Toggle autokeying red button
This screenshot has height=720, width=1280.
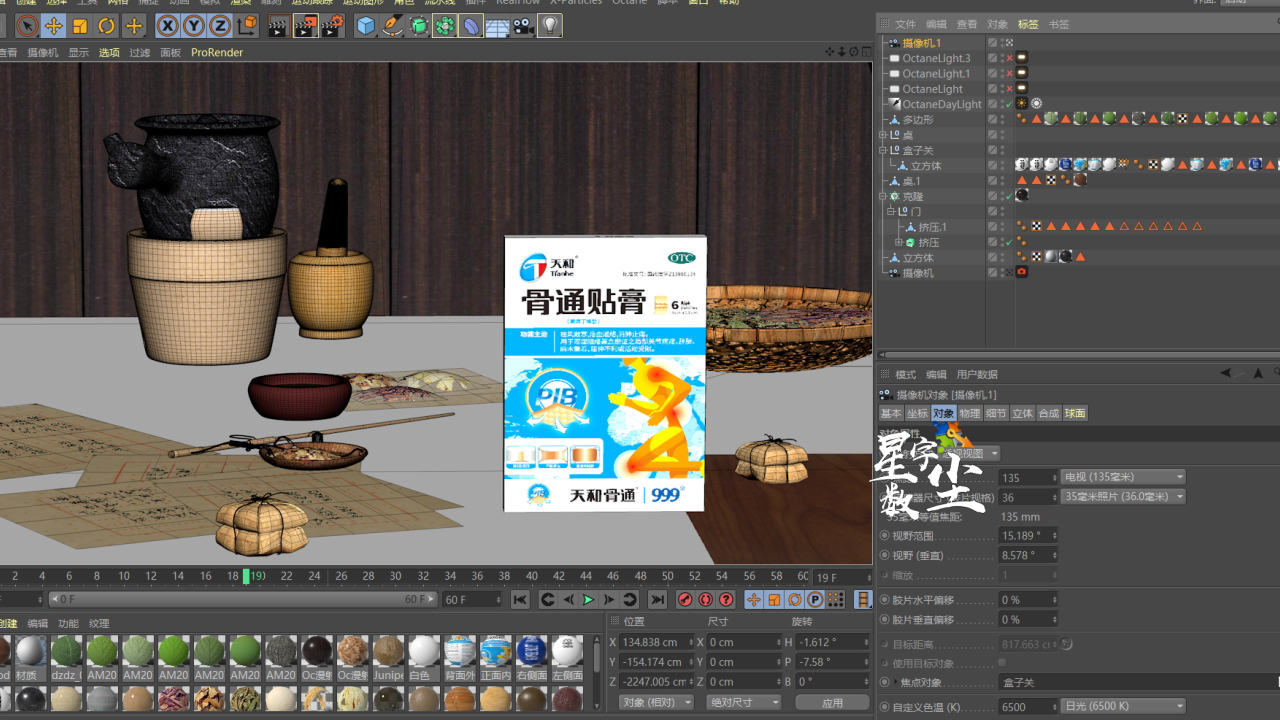point(706,600)
